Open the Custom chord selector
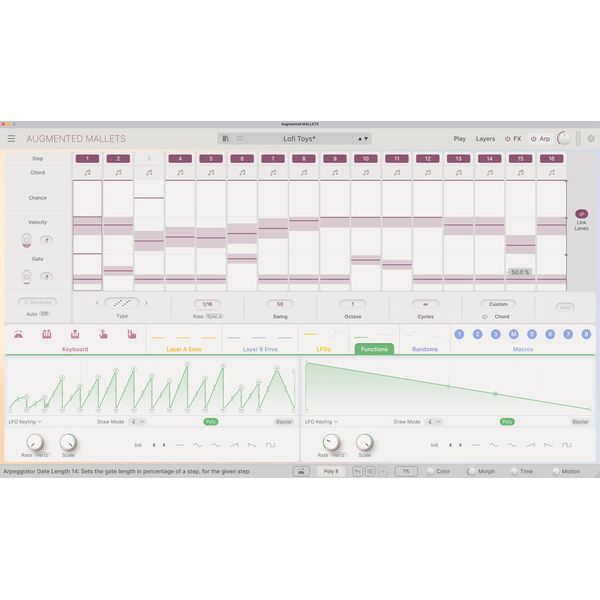 tap(498, 304)
